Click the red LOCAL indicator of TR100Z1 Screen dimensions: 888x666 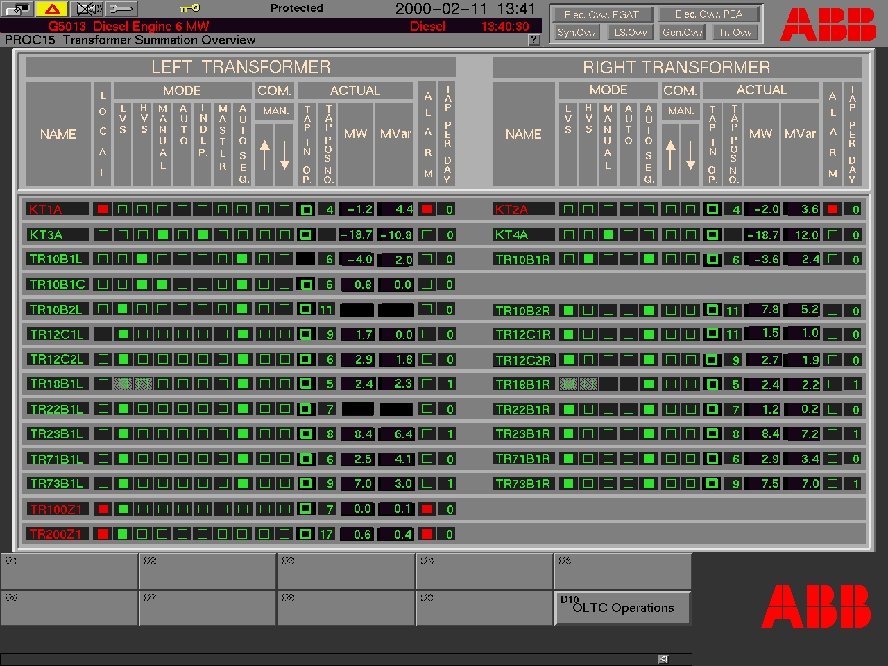pyautogui.click(x=103, y=509)
